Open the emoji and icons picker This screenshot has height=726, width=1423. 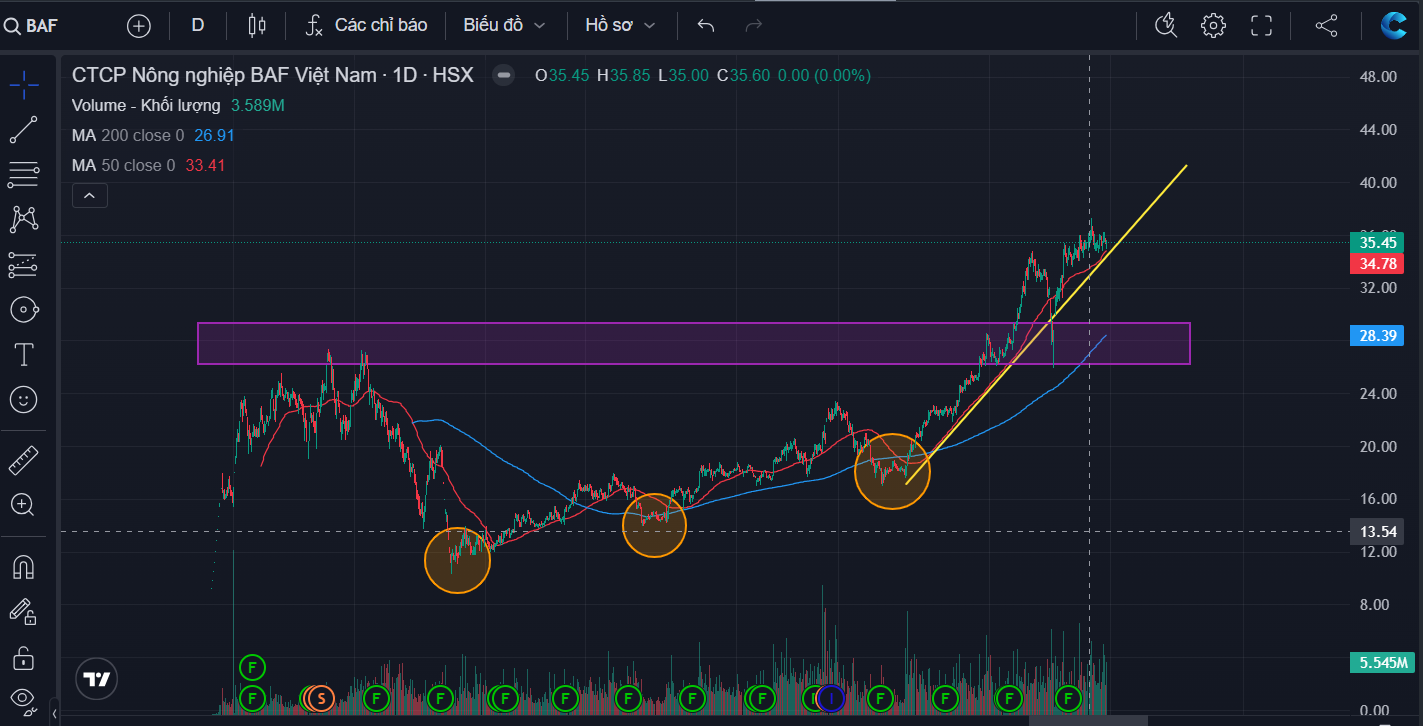coord(24,399)
